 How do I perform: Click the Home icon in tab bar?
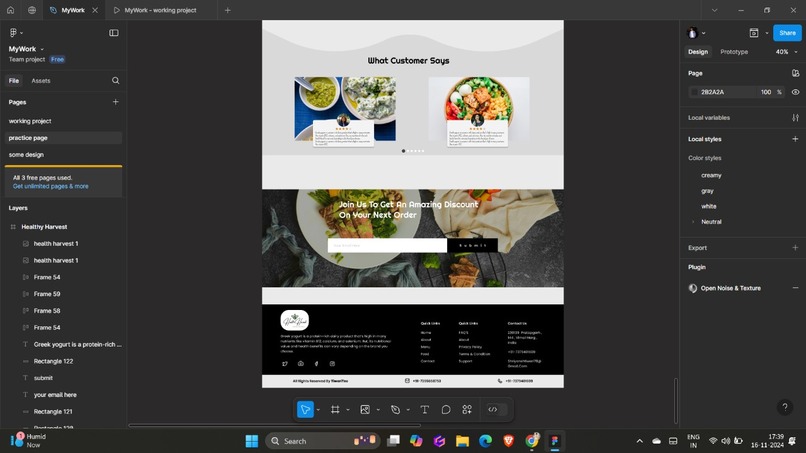10,10
